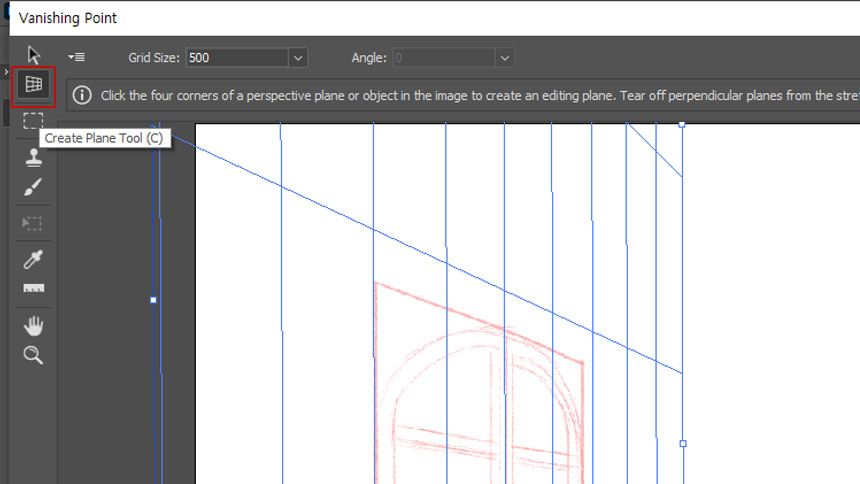Choose the Marquee selection tool

coord(33,121)
